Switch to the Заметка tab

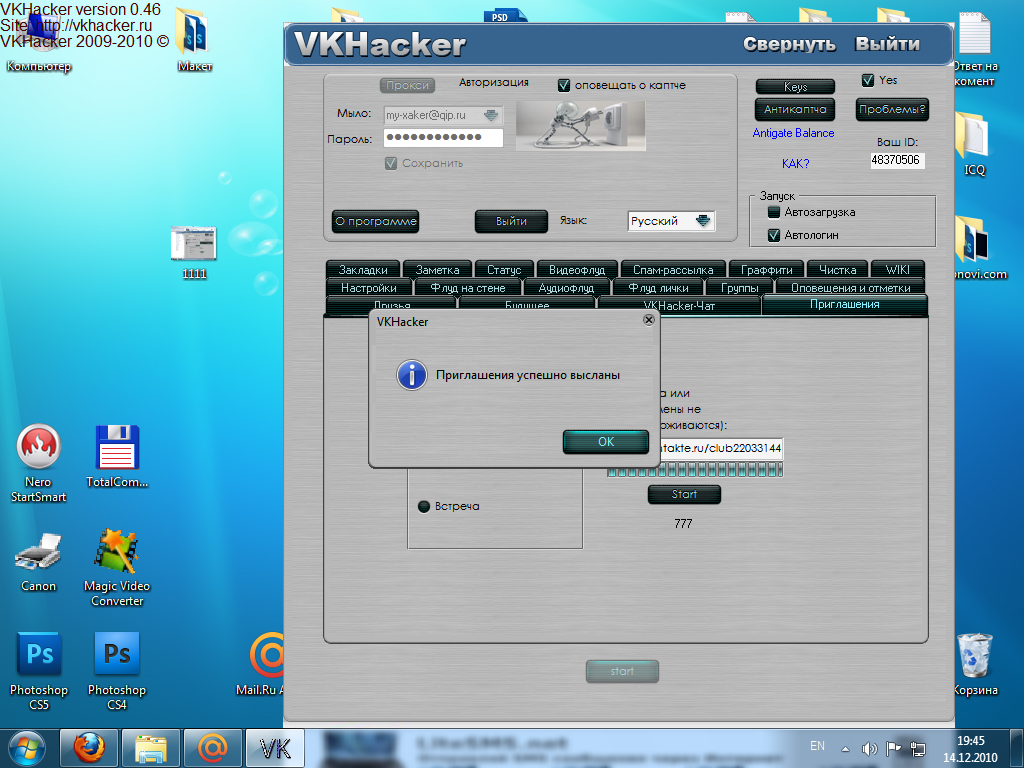click(x=438, y=270)
